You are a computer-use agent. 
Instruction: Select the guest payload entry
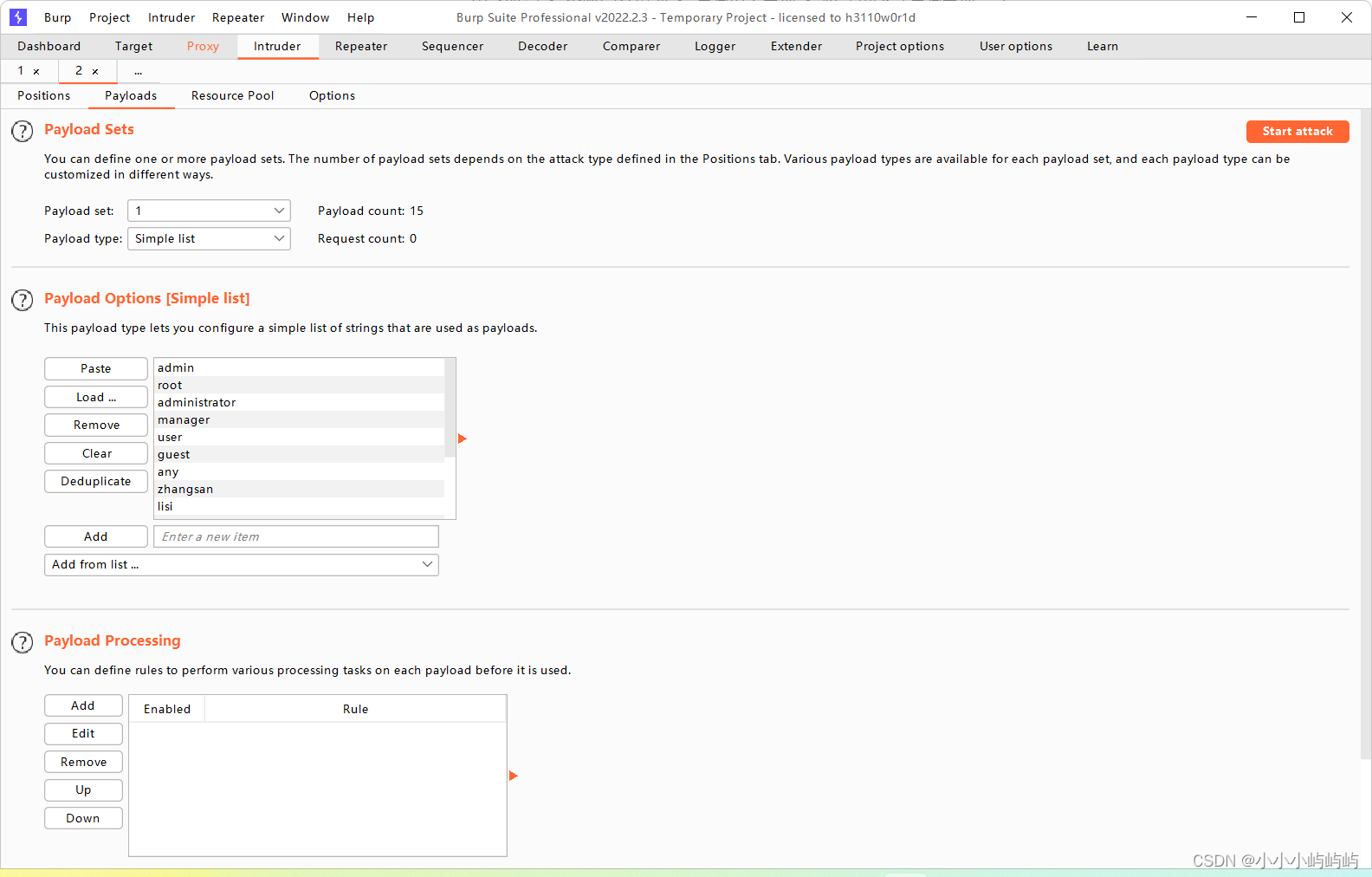[299, 454]
